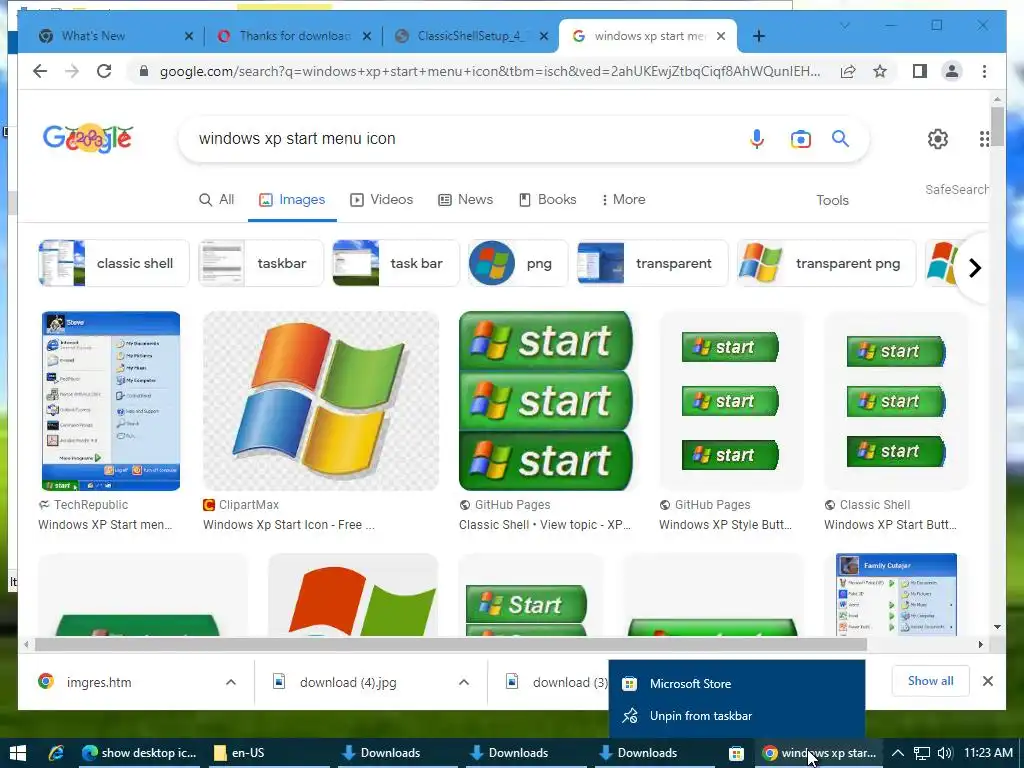Filter by task bar chip
Screen dimensions: 1024x768
(x=396, y=263)
